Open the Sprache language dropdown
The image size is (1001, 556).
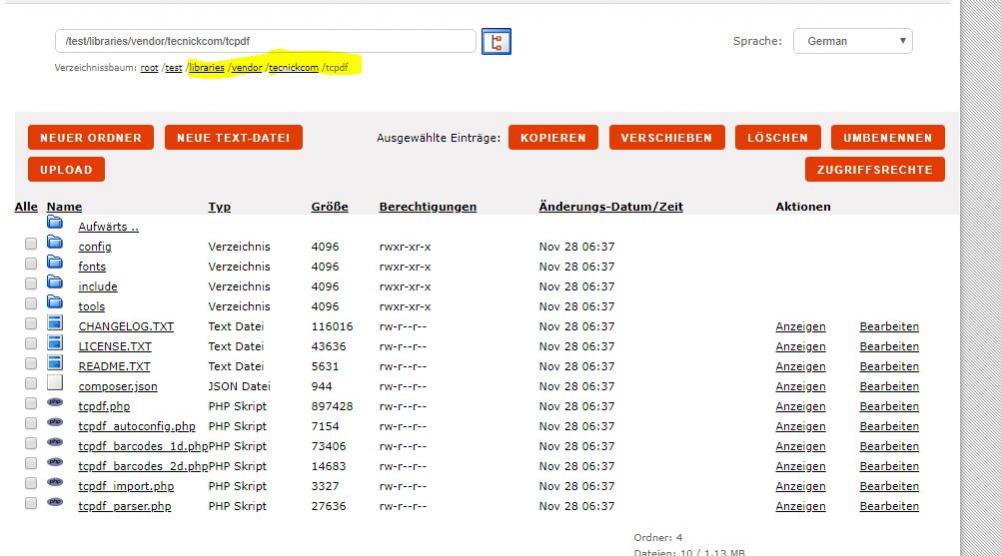coord(852,41)
